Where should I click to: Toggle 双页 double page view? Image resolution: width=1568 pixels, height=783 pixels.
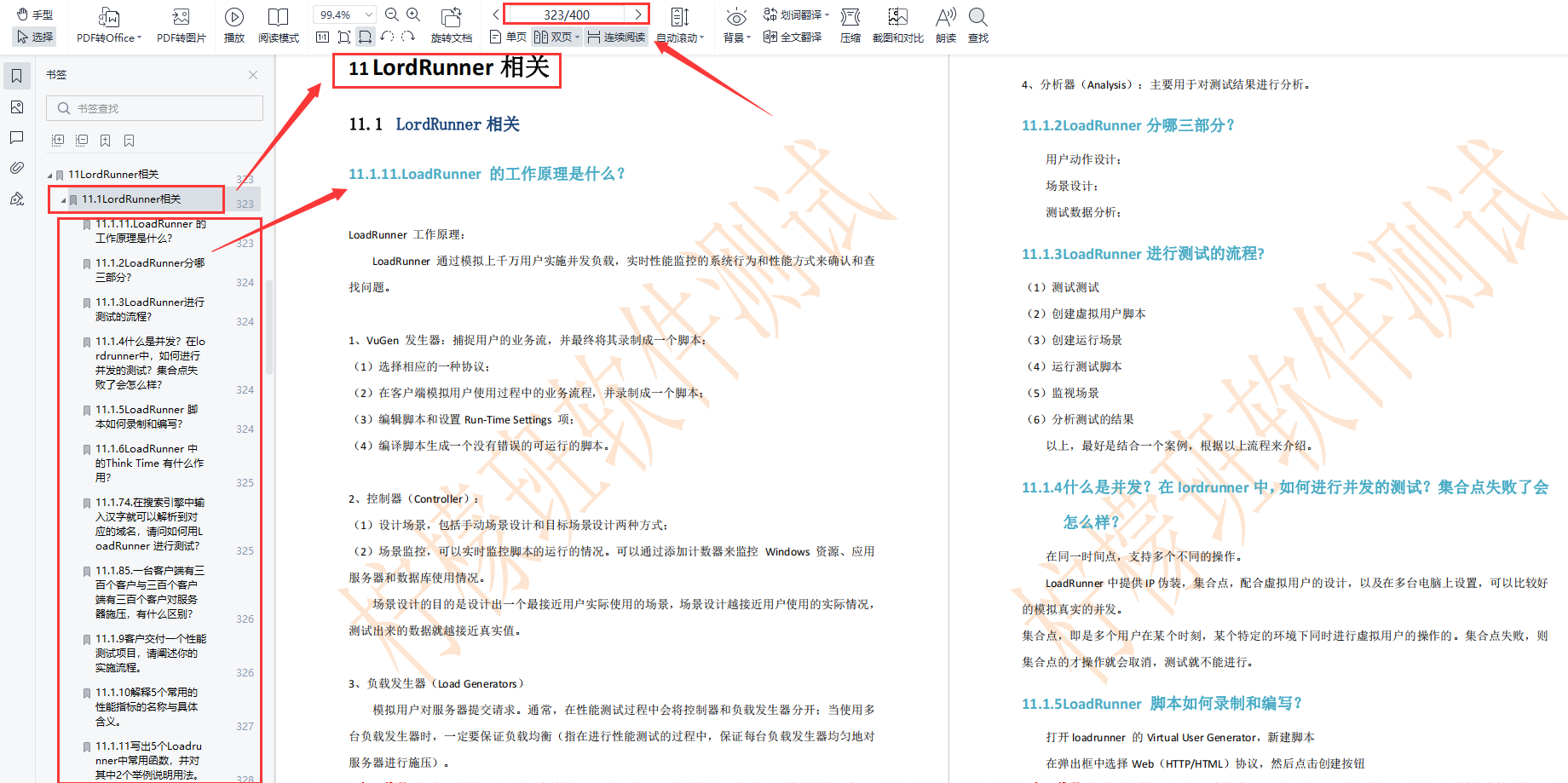553,37
